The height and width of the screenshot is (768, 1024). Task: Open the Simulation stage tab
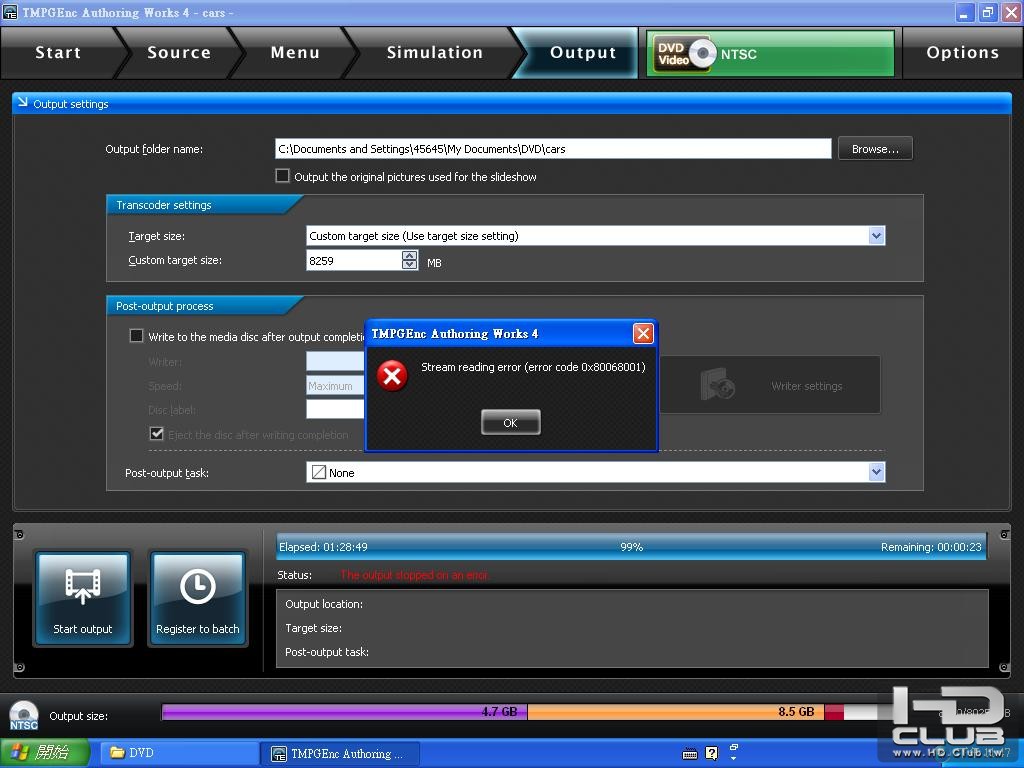coord(434,53)
